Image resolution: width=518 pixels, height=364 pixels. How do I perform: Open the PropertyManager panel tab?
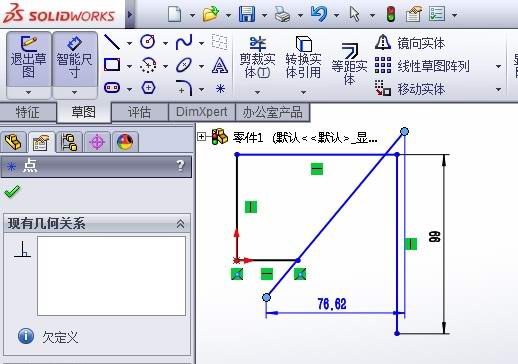41,142
